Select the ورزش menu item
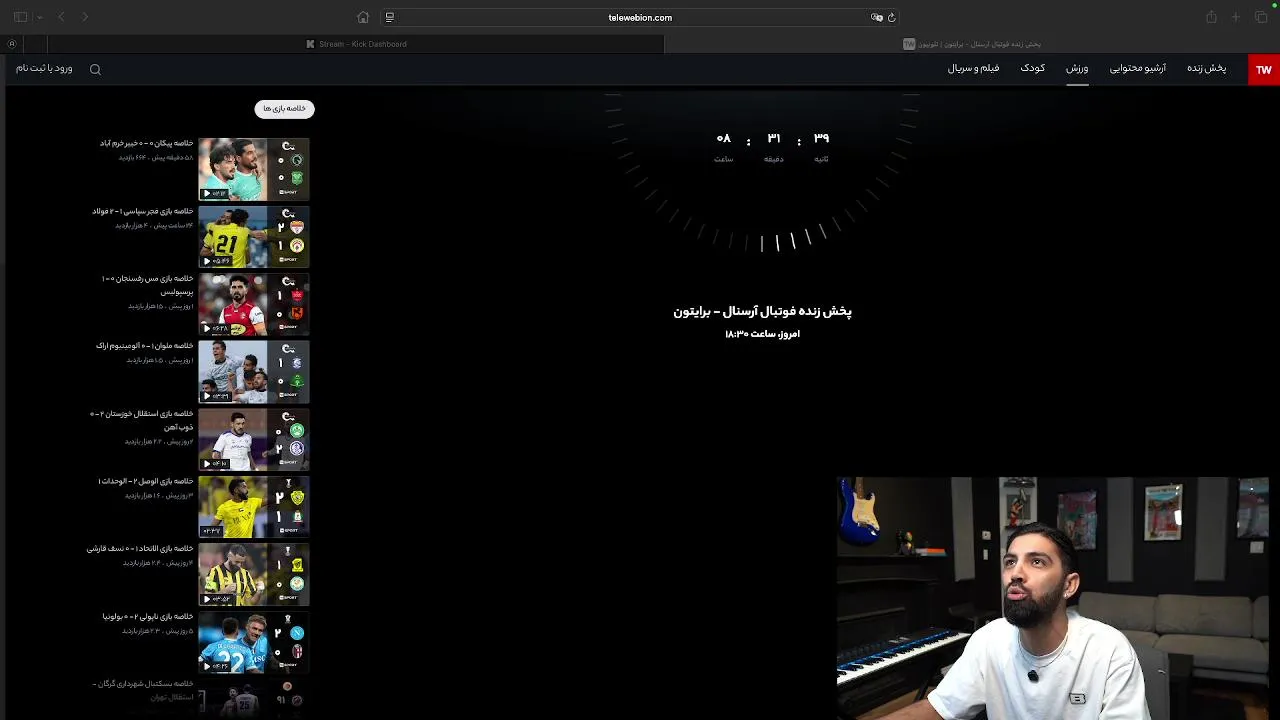The height and width of the screenshot is (720, 1280). pyautogui.click(x=1077, y=68)
